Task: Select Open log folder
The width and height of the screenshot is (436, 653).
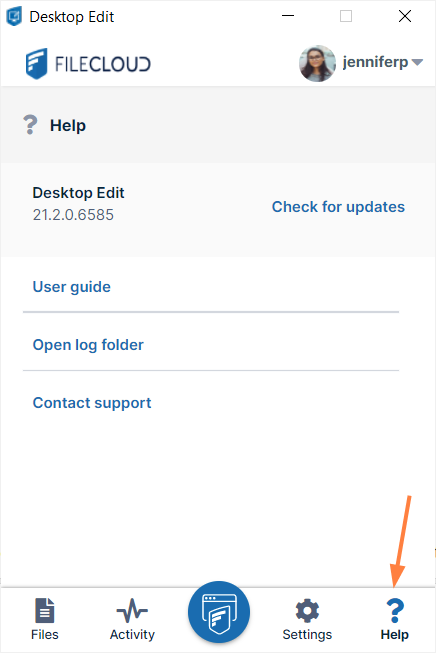Action: click(x=88, y=345)
